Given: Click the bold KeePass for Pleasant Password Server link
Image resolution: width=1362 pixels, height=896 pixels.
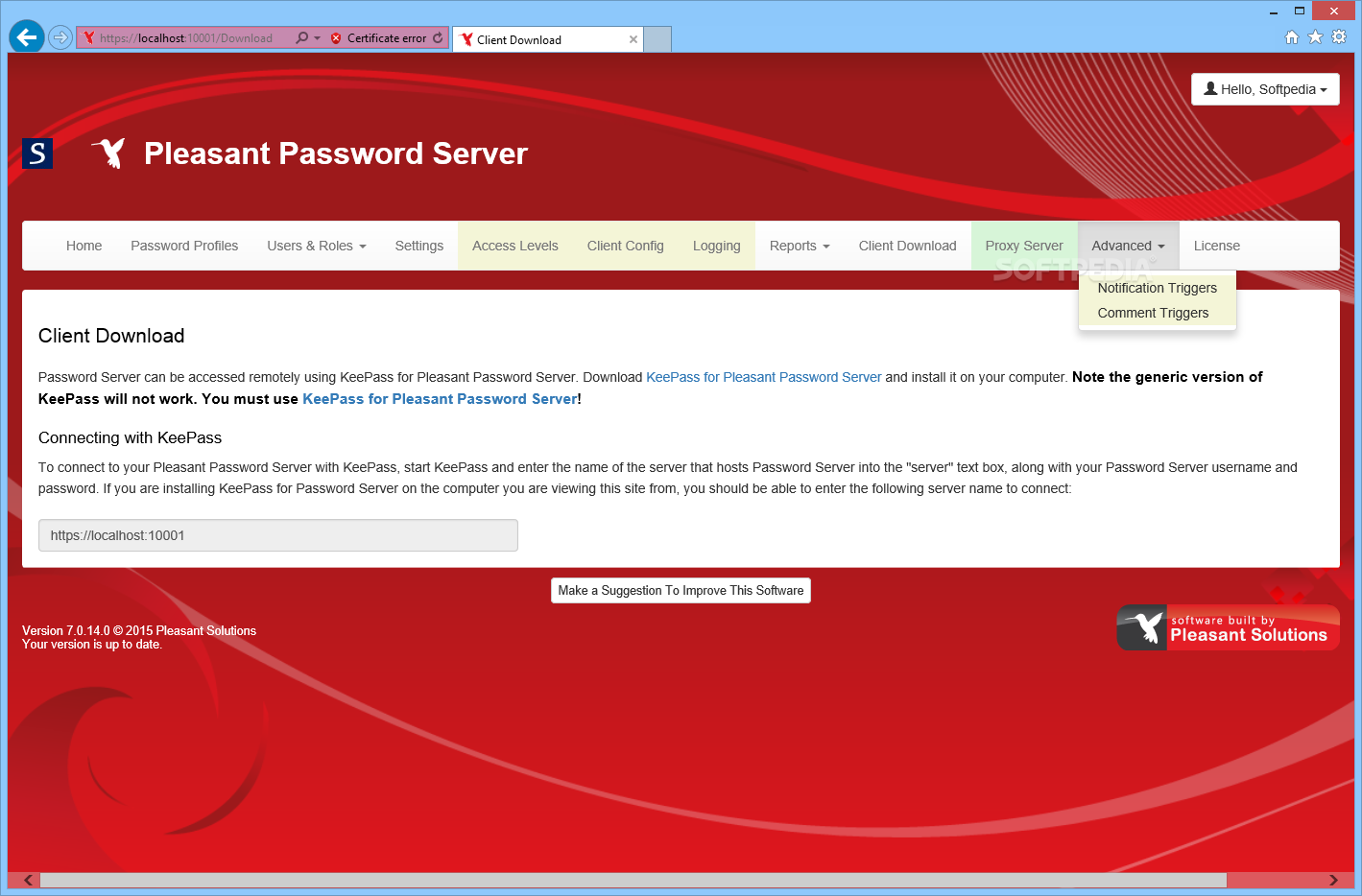Looking at the screenshot, I should click(441, 399).
